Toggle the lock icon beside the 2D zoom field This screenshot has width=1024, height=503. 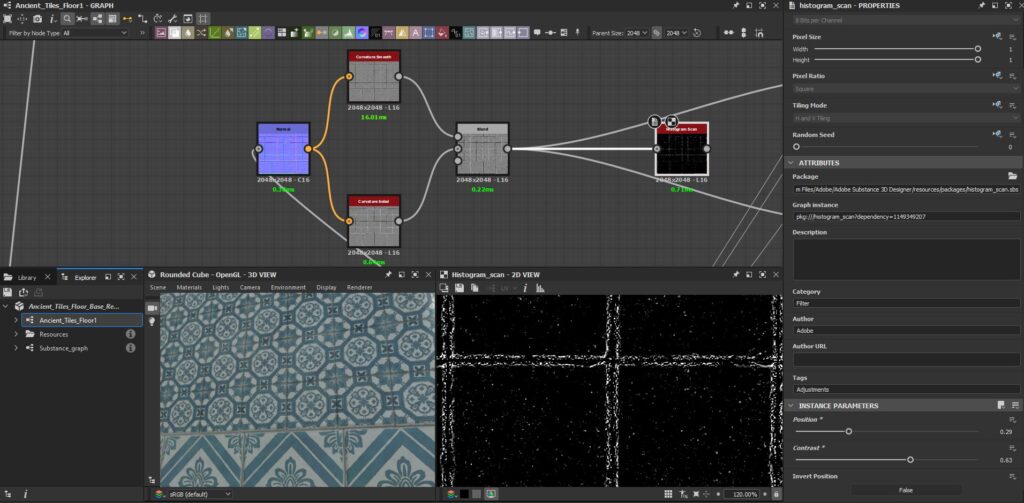777,494
